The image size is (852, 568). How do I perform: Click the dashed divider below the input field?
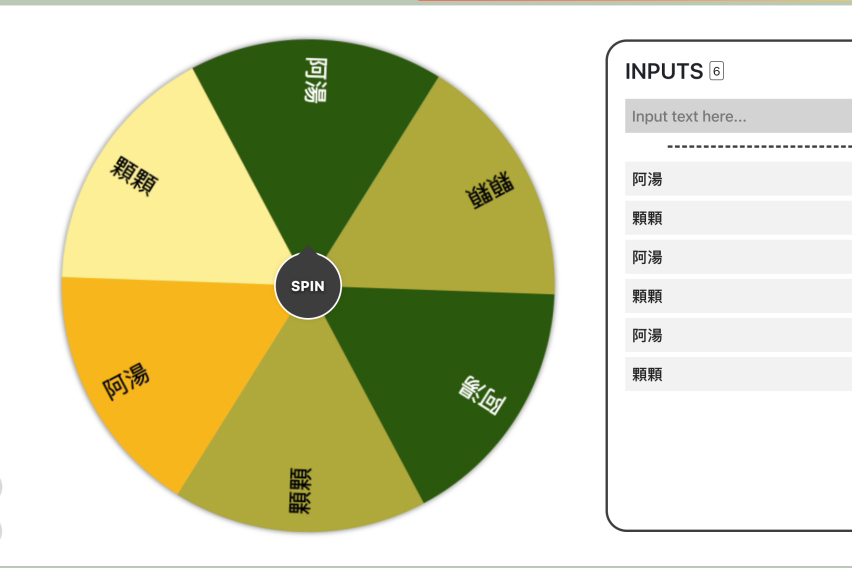[758, 148]
